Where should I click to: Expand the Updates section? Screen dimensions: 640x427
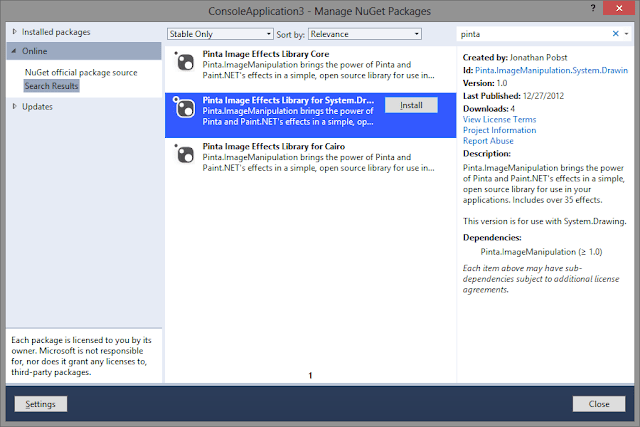pos(14,107)
